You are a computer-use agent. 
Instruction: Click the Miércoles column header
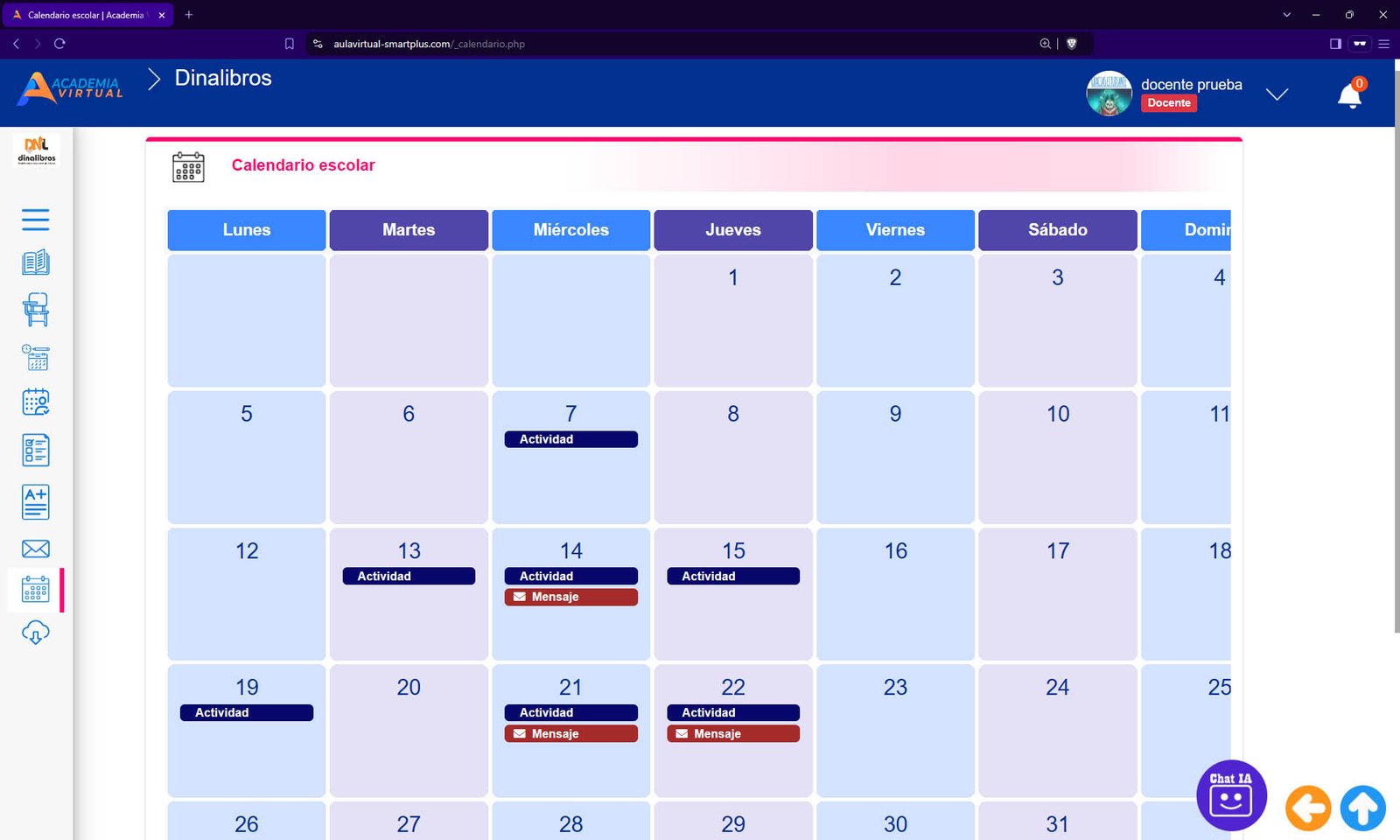tap(571, 230)
